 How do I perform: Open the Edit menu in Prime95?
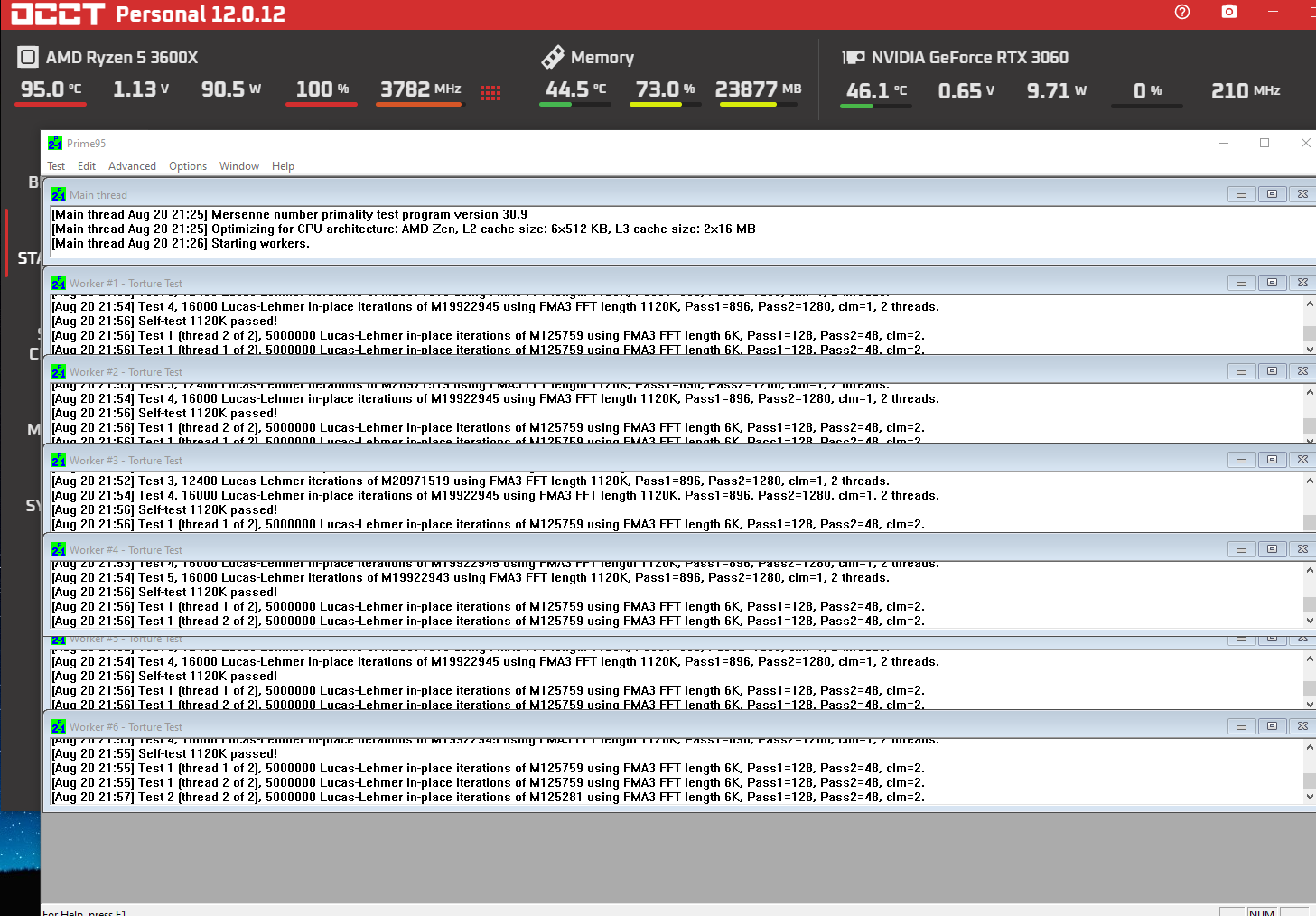87,166
